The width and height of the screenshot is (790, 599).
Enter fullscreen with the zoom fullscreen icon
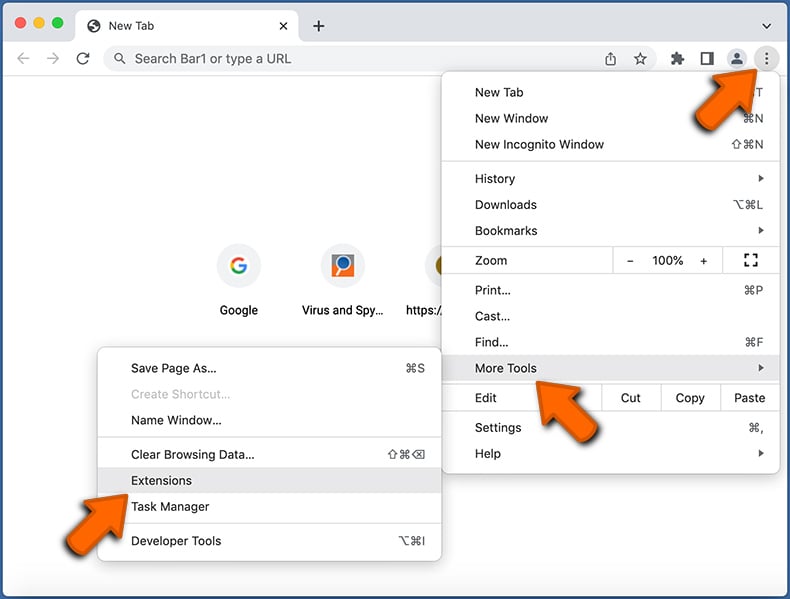tap(751, 260)
